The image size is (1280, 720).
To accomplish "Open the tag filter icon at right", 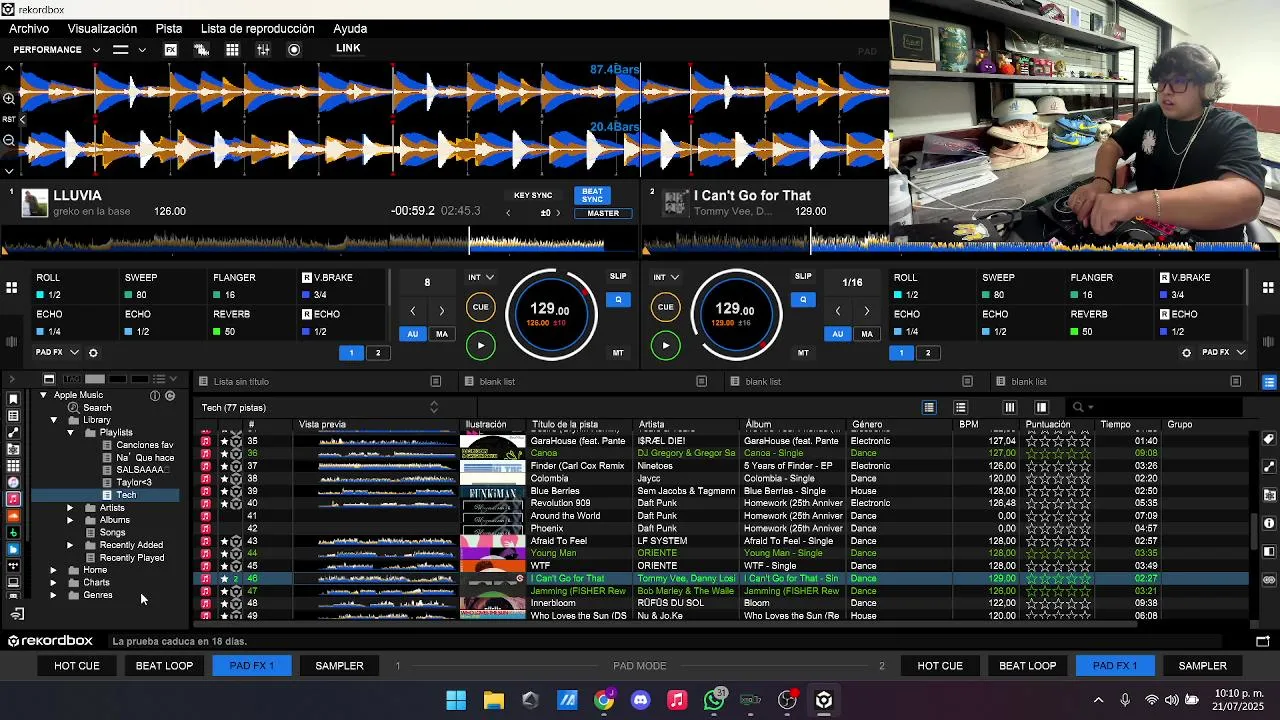I will [1269, 439].
